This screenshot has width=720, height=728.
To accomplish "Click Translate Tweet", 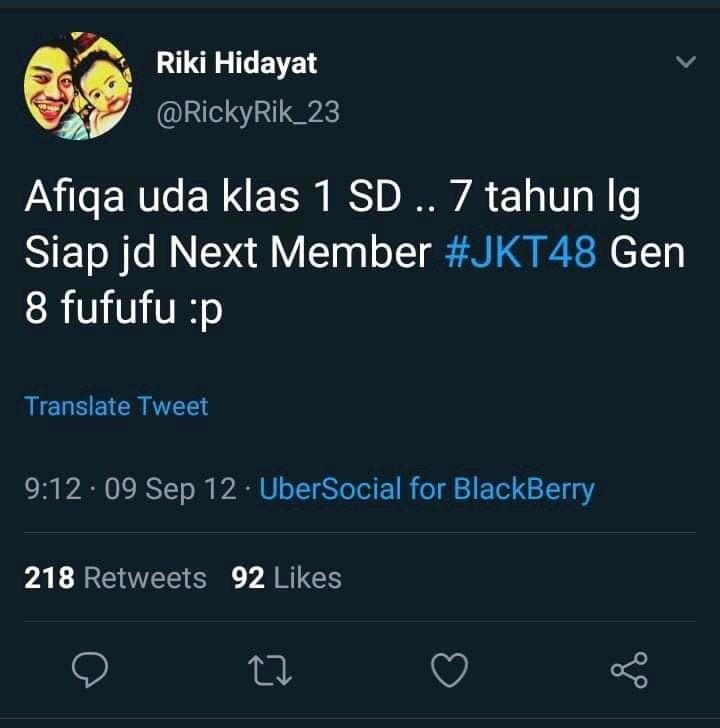I will 116,406.
